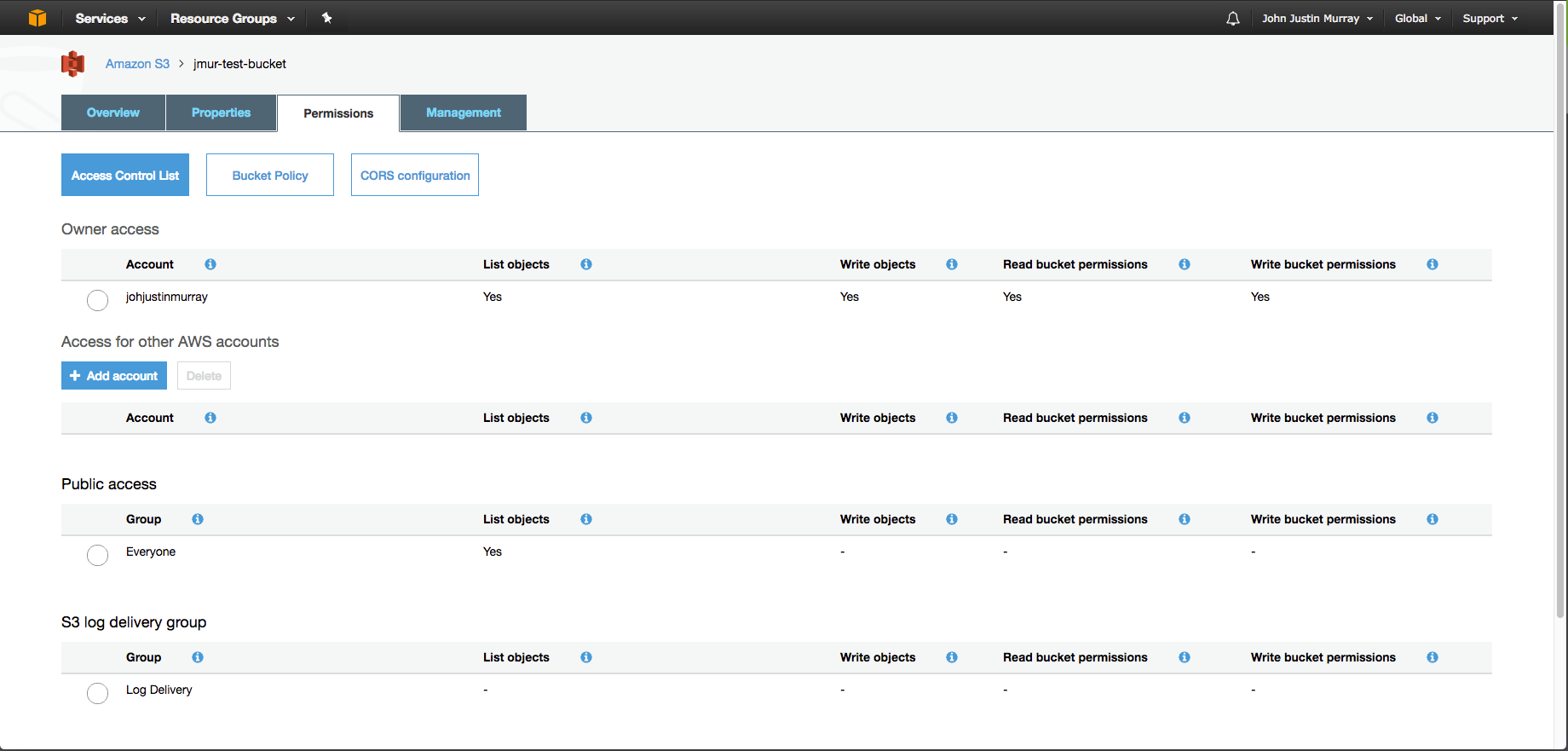Show info for Write objects under Owner access
The image size is (1568, 751).
[x=952, y=264]
